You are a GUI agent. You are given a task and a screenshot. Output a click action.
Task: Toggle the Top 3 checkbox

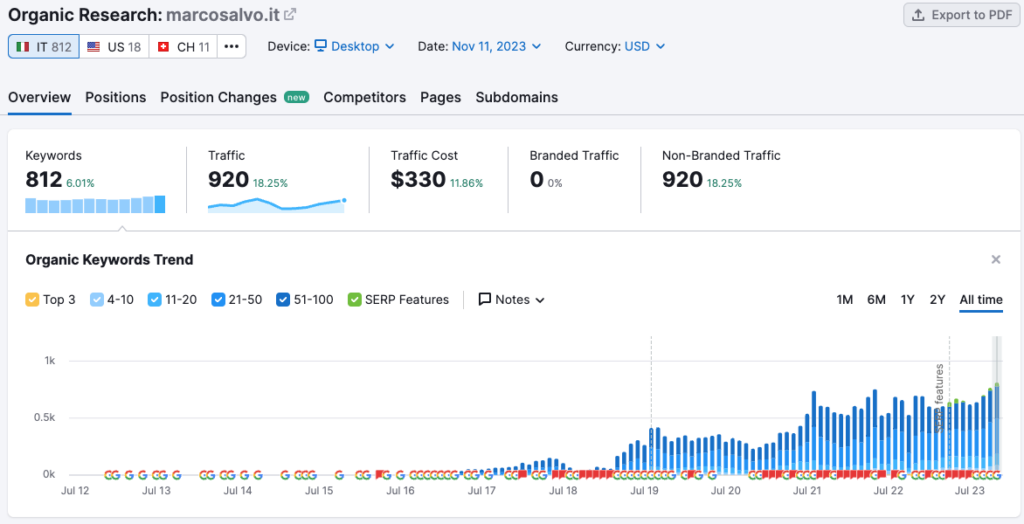(x=32, y=300)
